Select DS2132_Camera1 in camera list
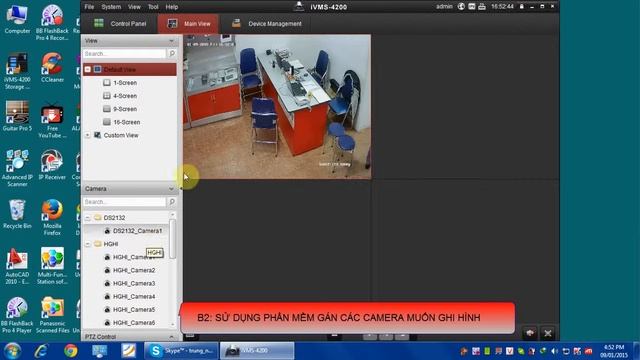Screen dimensions: 640x360 137,231
